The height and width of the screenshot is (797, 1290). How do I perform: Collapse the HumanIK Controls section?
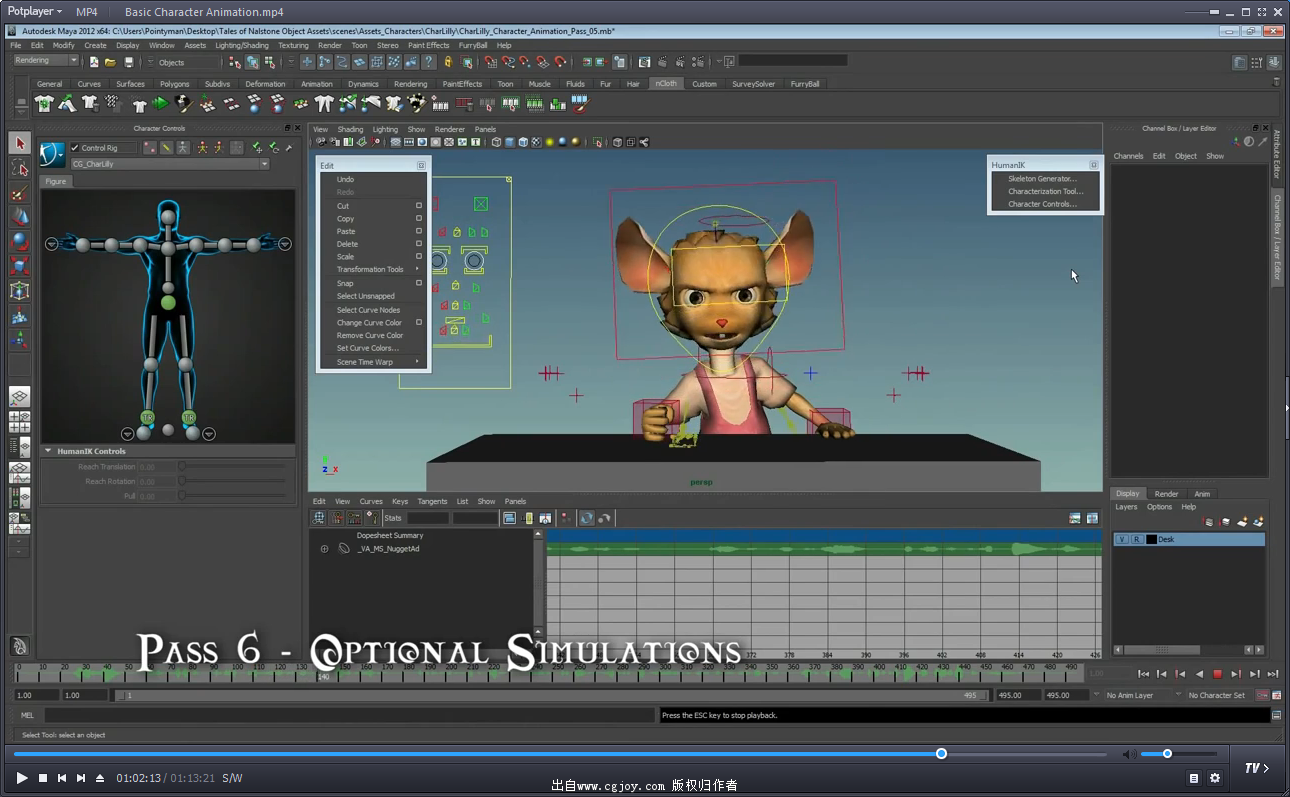(48, 451)
